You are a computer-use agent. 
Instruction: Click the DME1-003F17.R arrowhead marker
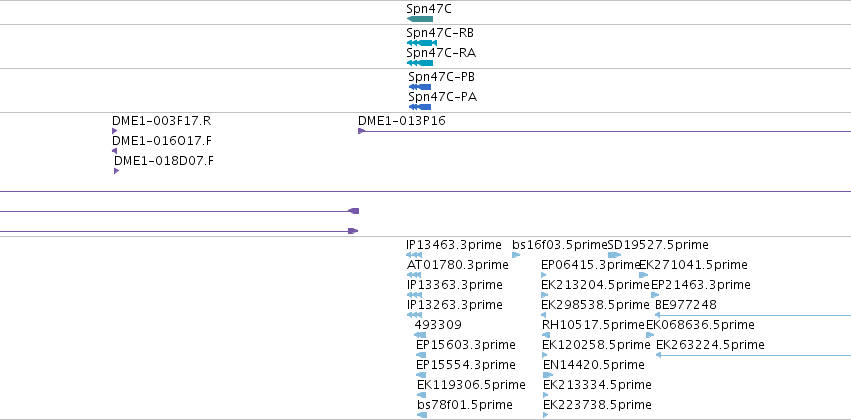pyautogui.click(x=115, y=131)
